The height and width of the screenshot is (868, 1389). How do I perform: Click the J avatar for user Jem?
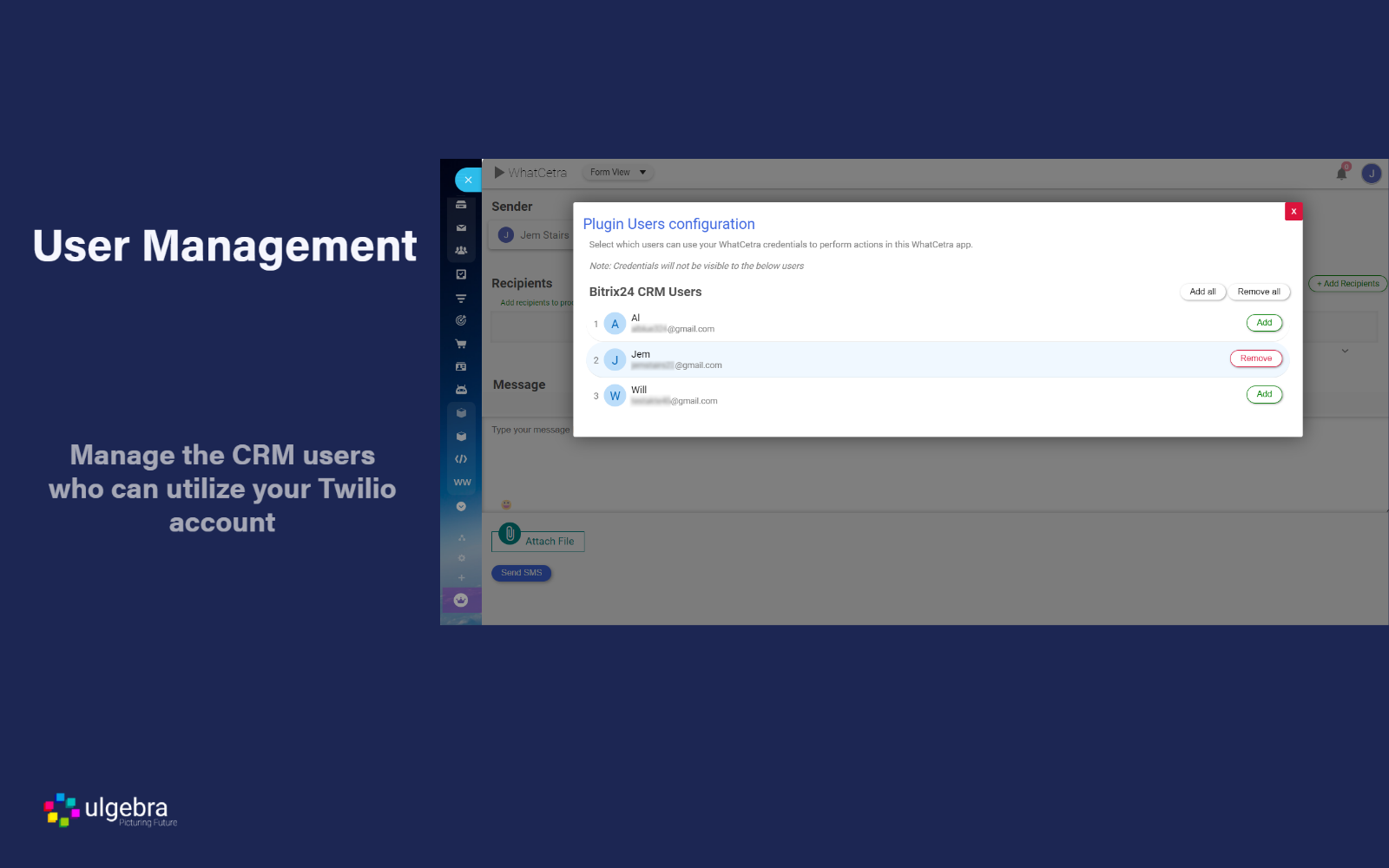pos(615,360)
